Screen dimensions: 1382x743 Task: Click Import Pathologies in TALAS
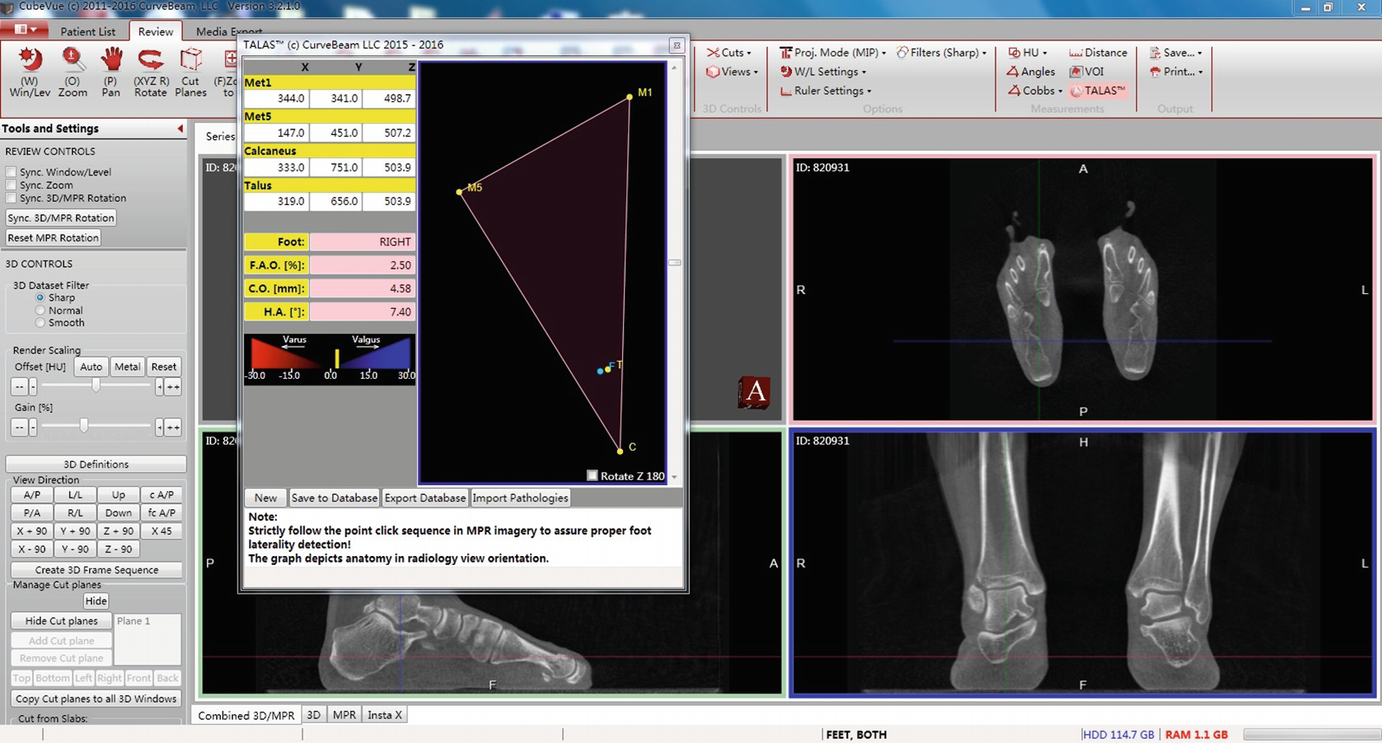click(x=520, y=498)
